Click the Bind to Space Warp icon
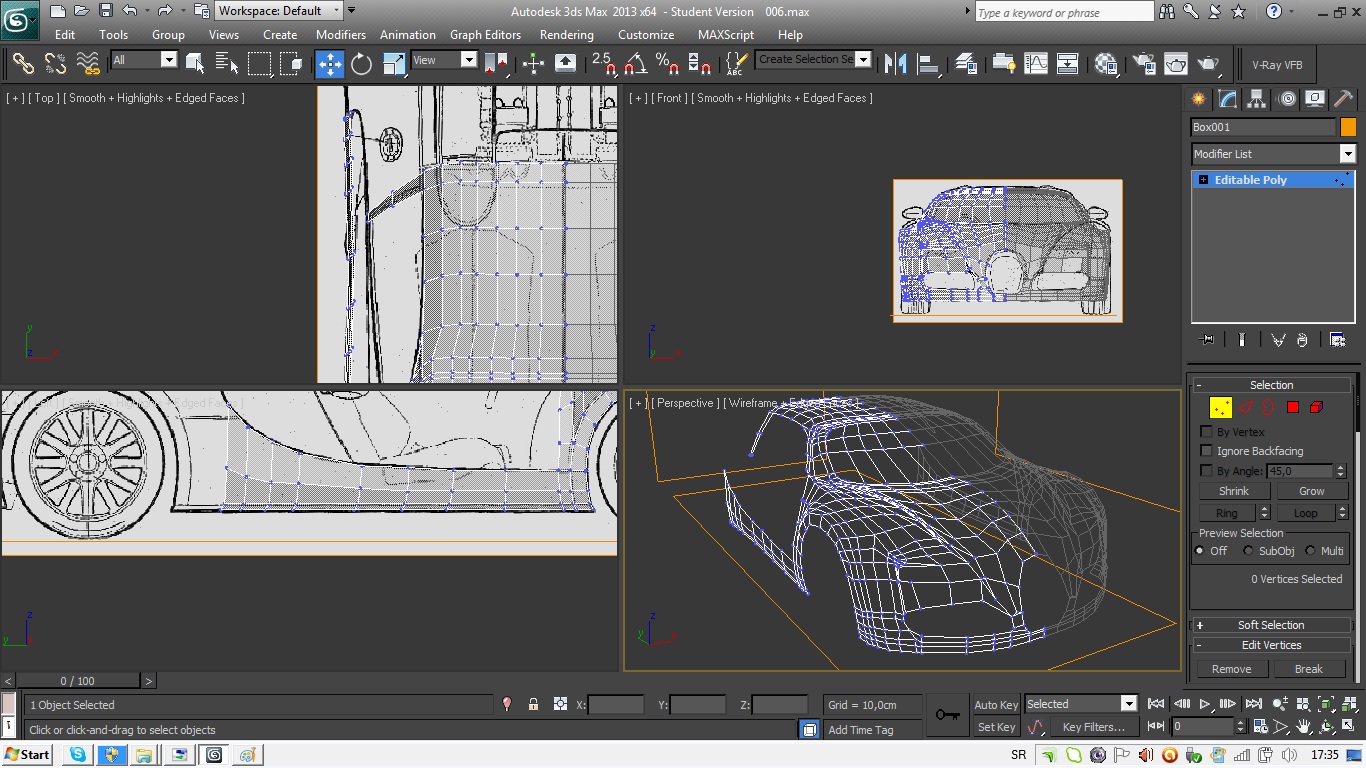1366x768 pixels. [89, 64]
